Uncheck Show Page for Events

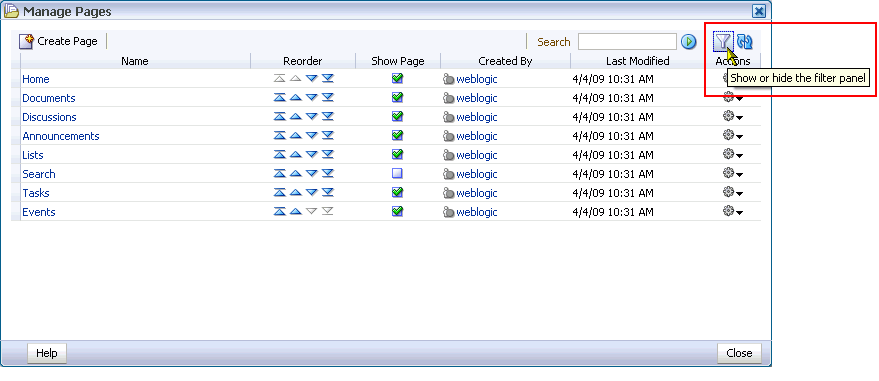pyautogui.click(x=397, y=211)
